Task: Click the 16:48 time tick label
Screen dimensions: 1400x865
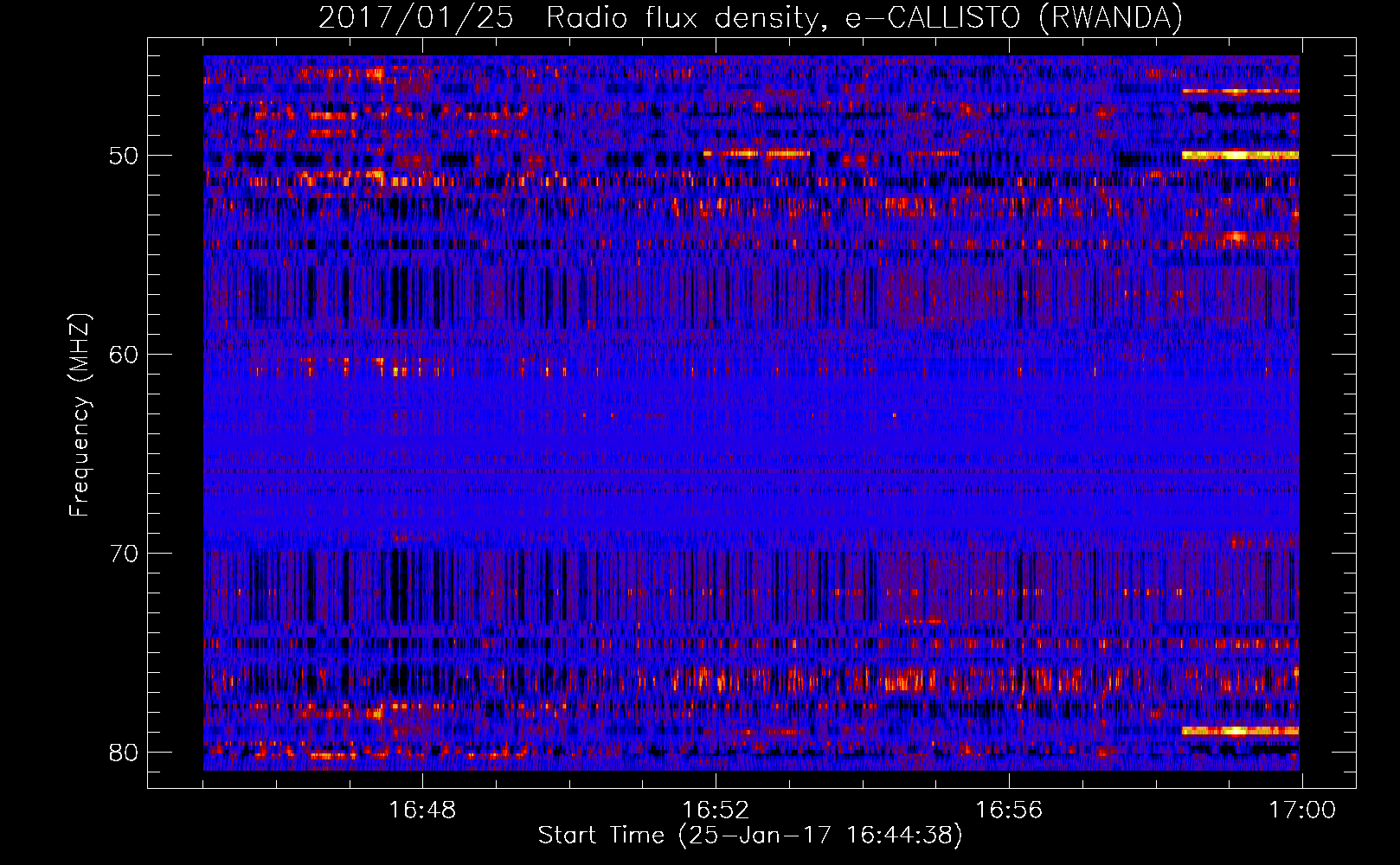Action: [422, 811]
